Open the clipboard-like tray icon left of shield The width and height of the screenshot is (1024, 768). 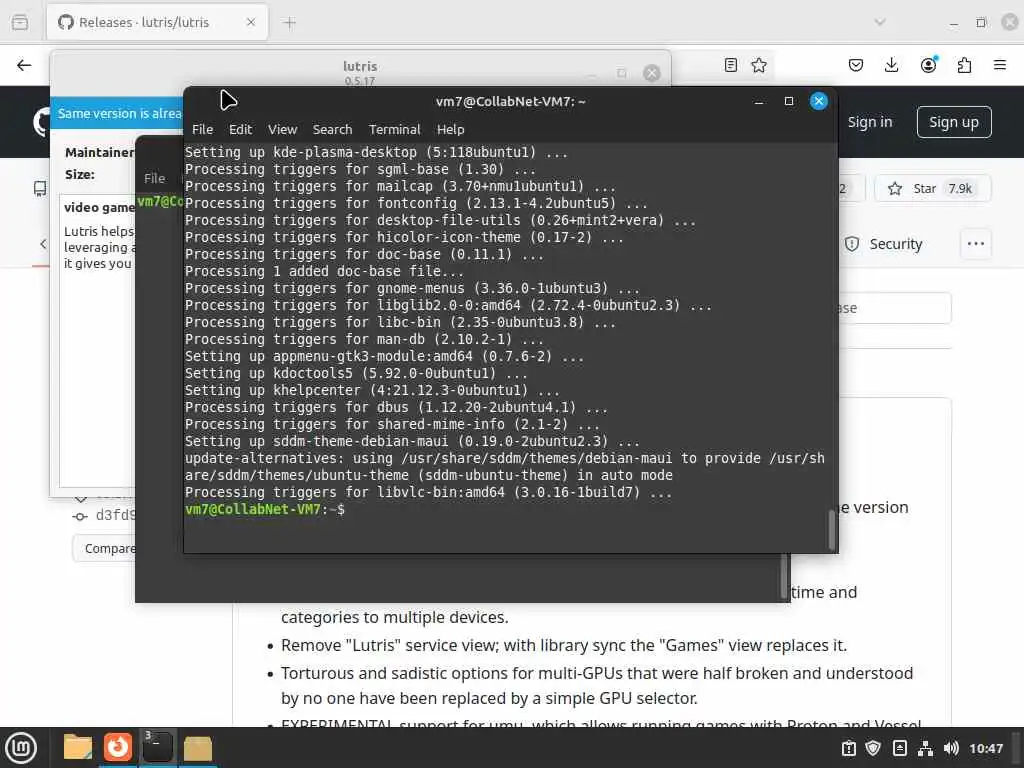(848, 748)
